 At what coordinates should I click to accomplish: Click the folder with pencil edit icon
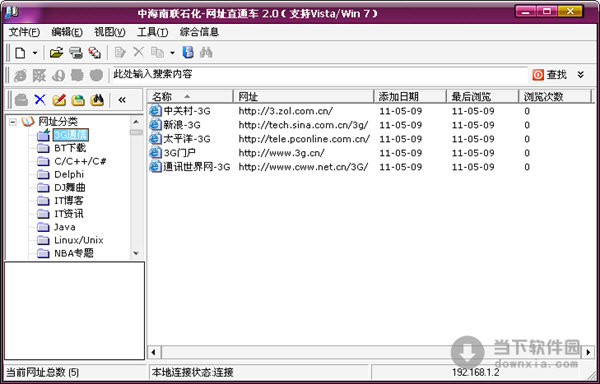[x=59, y=100]
